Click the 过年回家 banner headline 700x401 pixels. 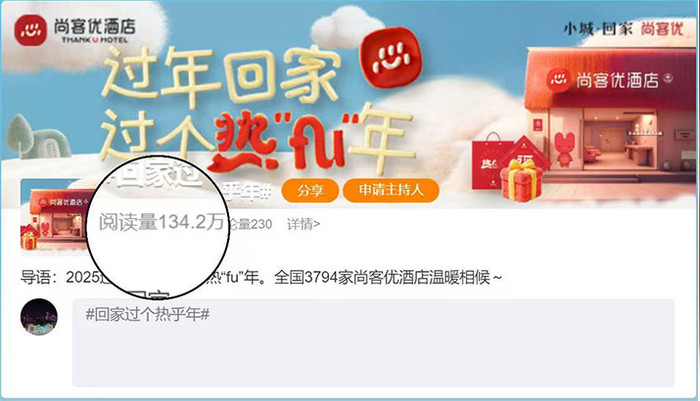pos(222,76)
